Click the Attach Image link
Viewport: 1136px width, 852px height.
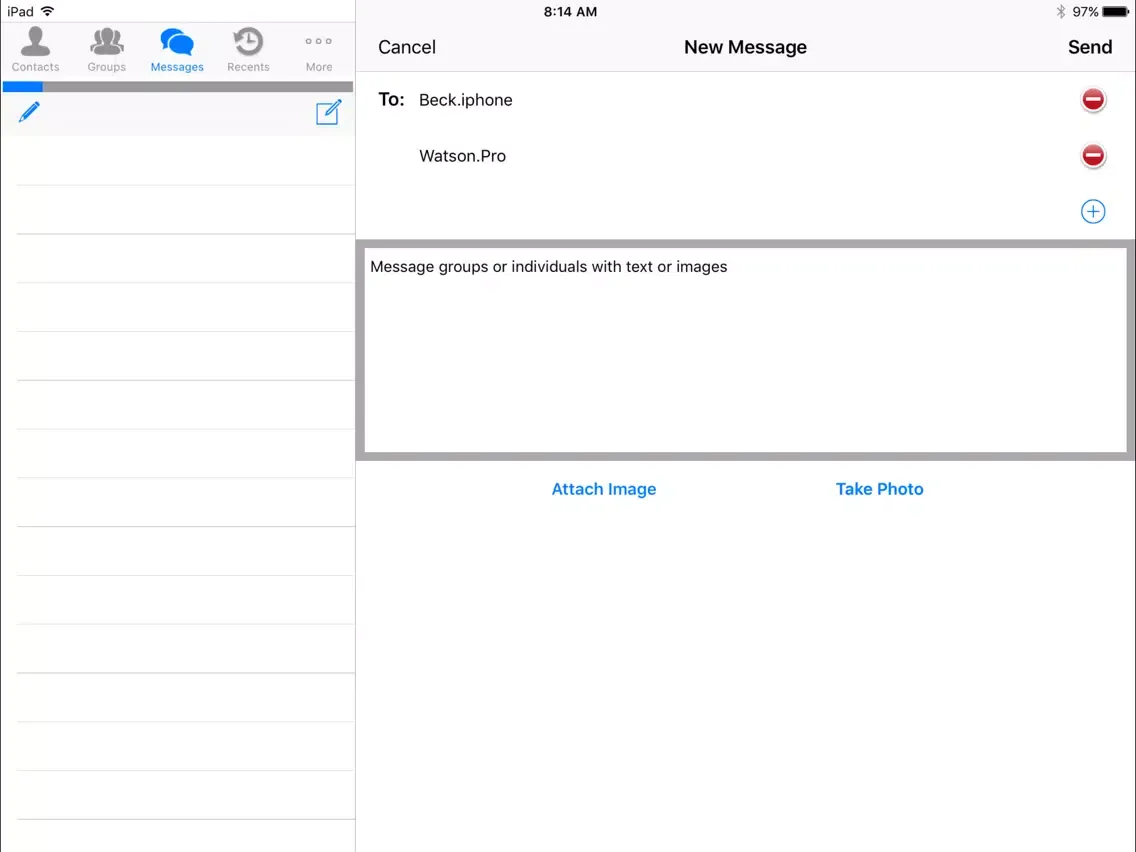(x=604, y=489)
